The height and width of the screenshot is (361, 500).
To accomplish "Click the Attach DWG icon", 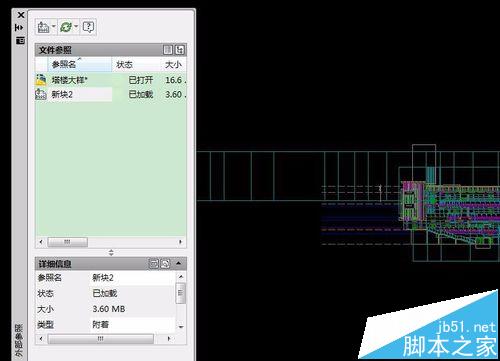I will click(43, 27).
